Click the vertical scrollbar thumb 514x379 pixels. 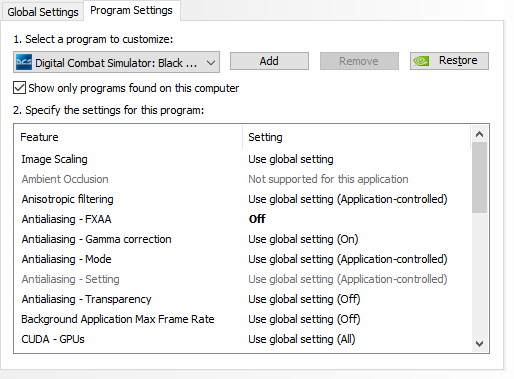pyautogui.click(x=479, y=178)
